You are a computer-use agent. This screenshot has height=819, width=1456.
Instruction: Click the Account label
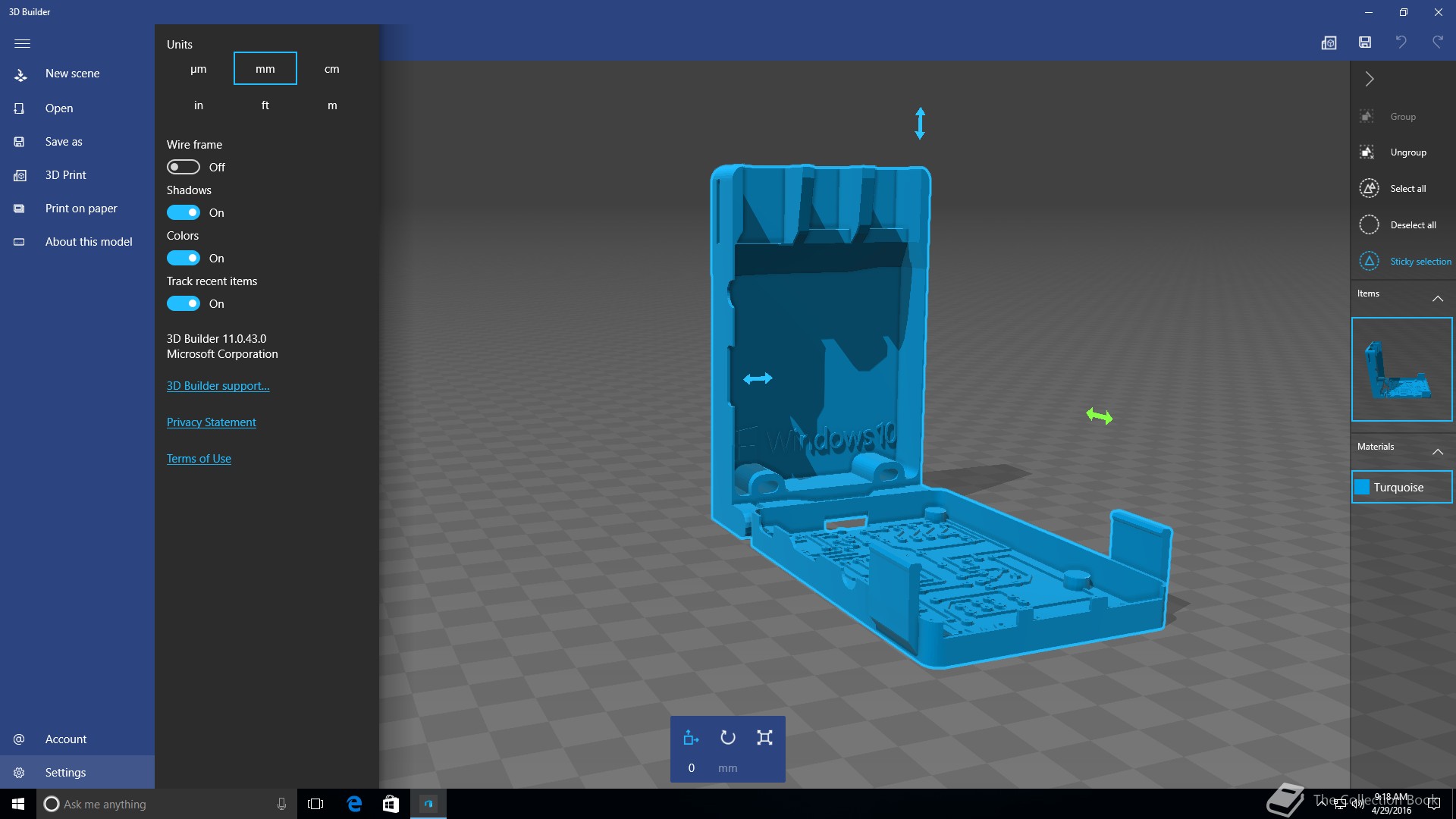coord(66,739)
